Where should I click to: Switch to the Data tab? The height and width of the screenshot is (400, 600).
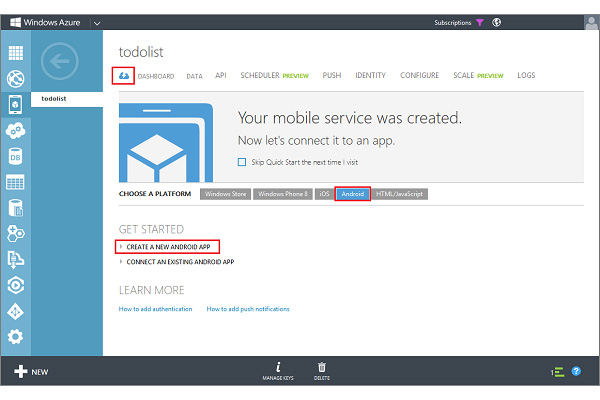click(x=194, y=76)
